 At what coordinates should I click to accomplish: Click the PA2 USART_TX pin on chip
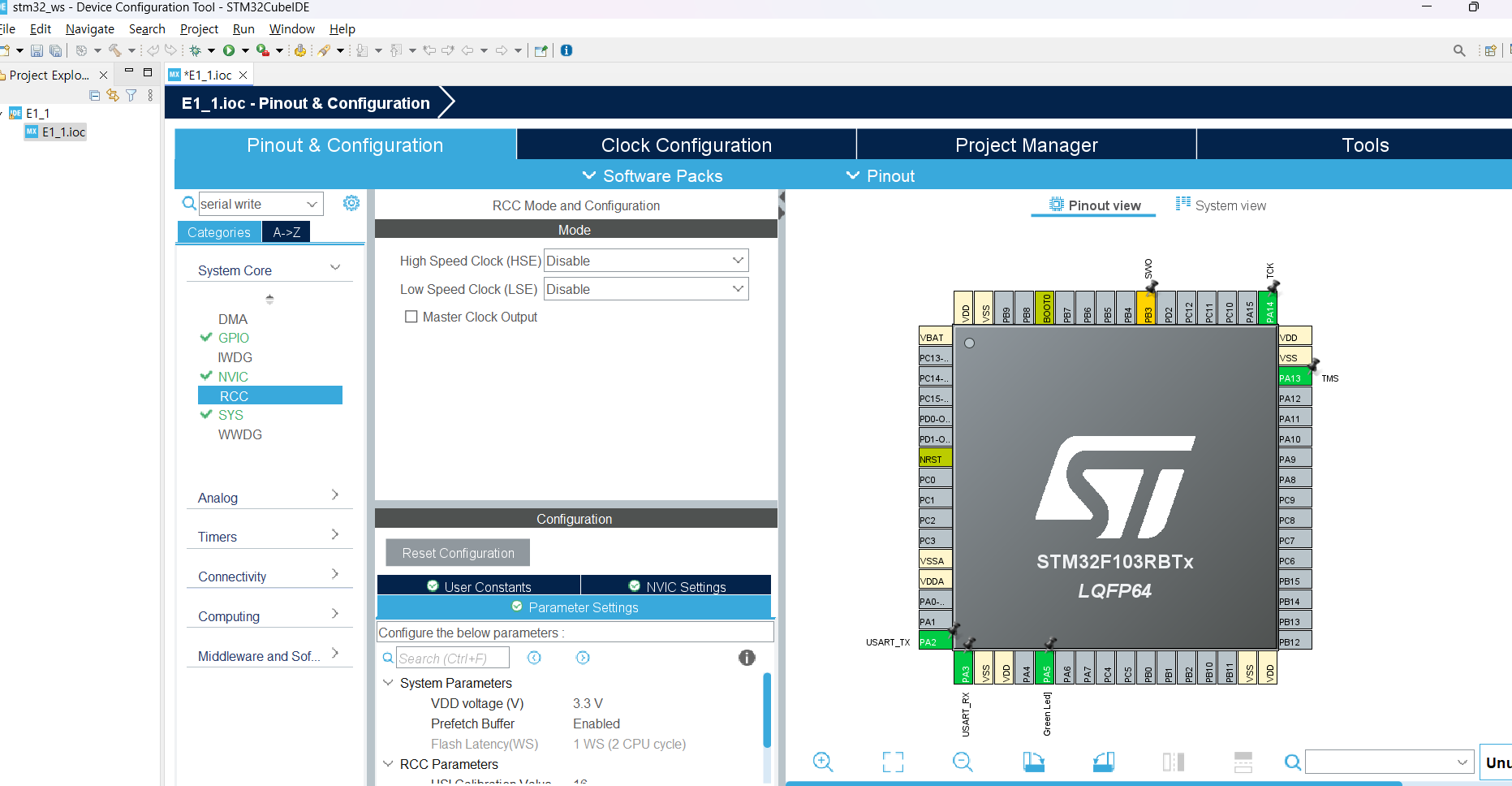[934, 641]
